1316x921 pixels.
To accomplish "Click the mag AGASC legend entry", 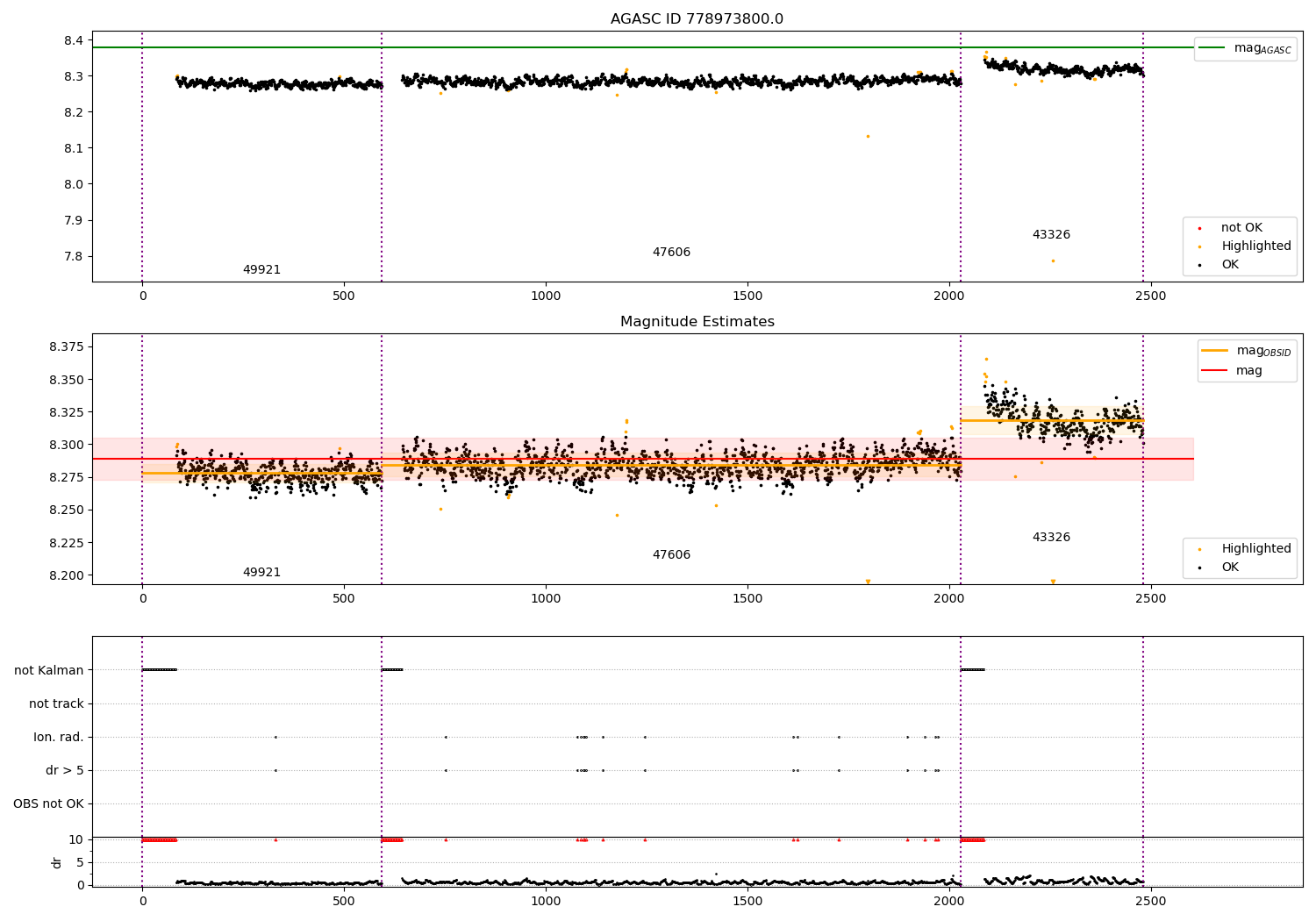I will (1246, 48).
